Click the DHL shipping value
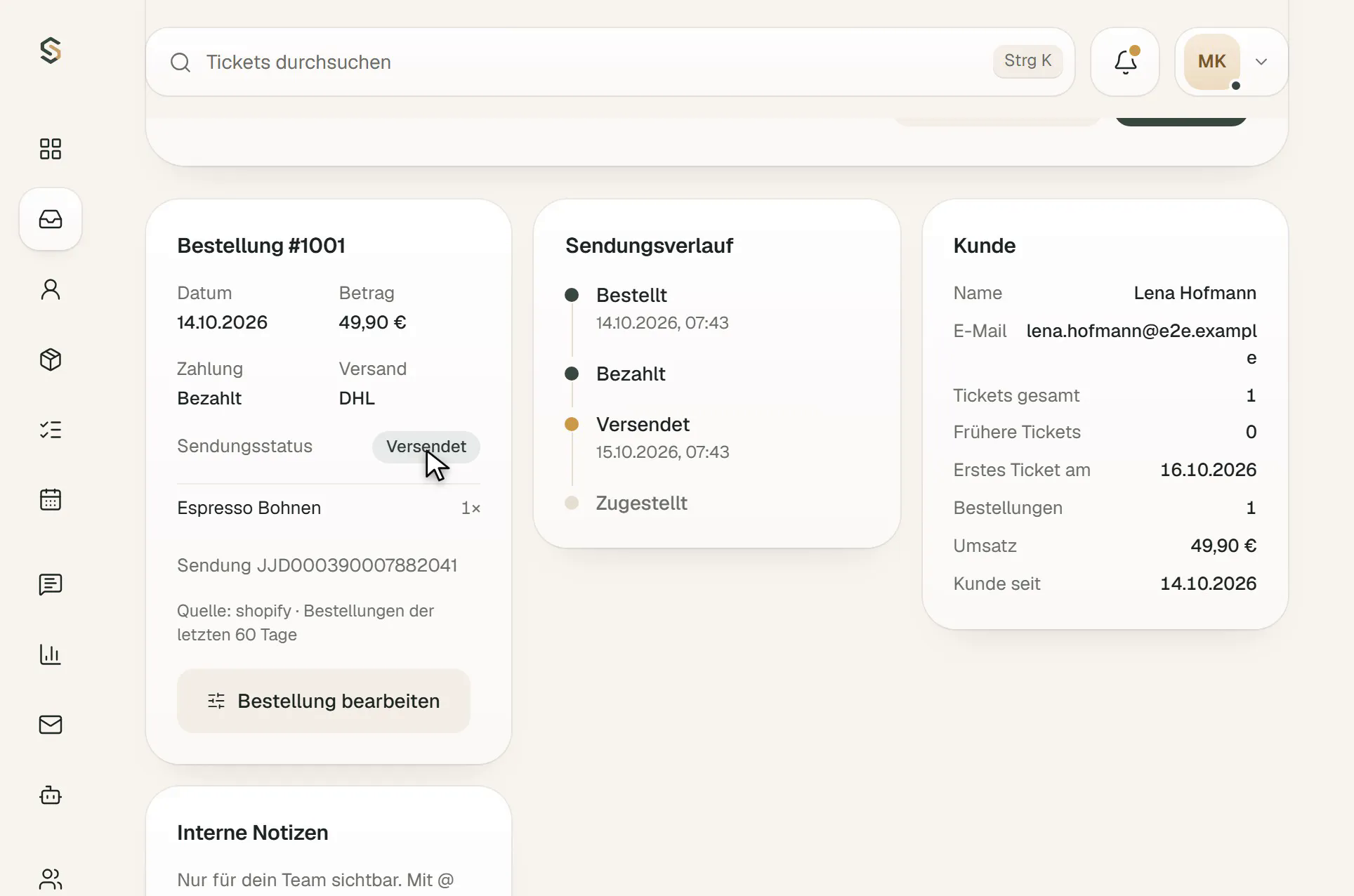 [357, 398]
